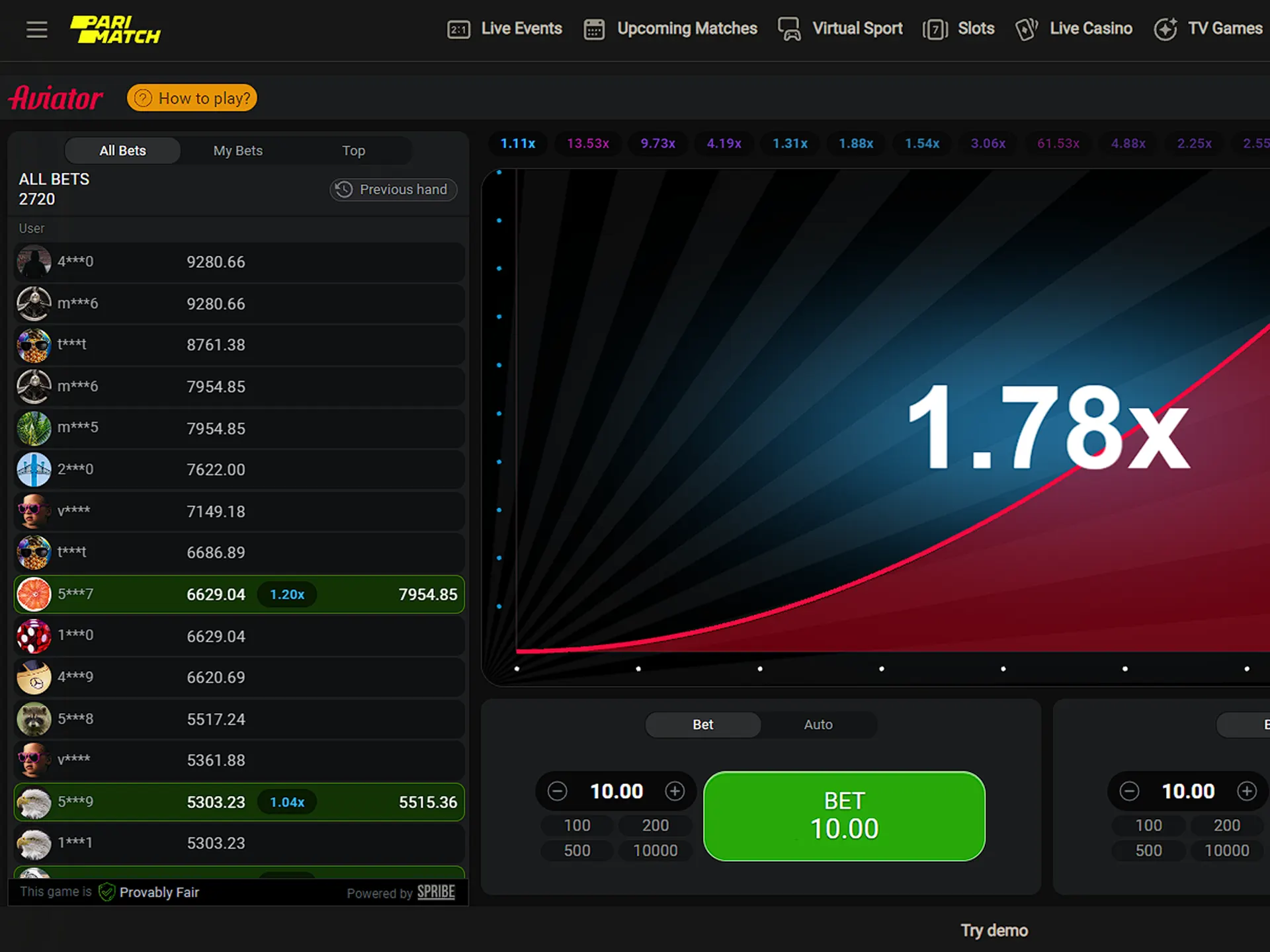Click the Slots icon
Image resolution: width=1270 pixels, height=952 pixels.
(x=935, y=29)
